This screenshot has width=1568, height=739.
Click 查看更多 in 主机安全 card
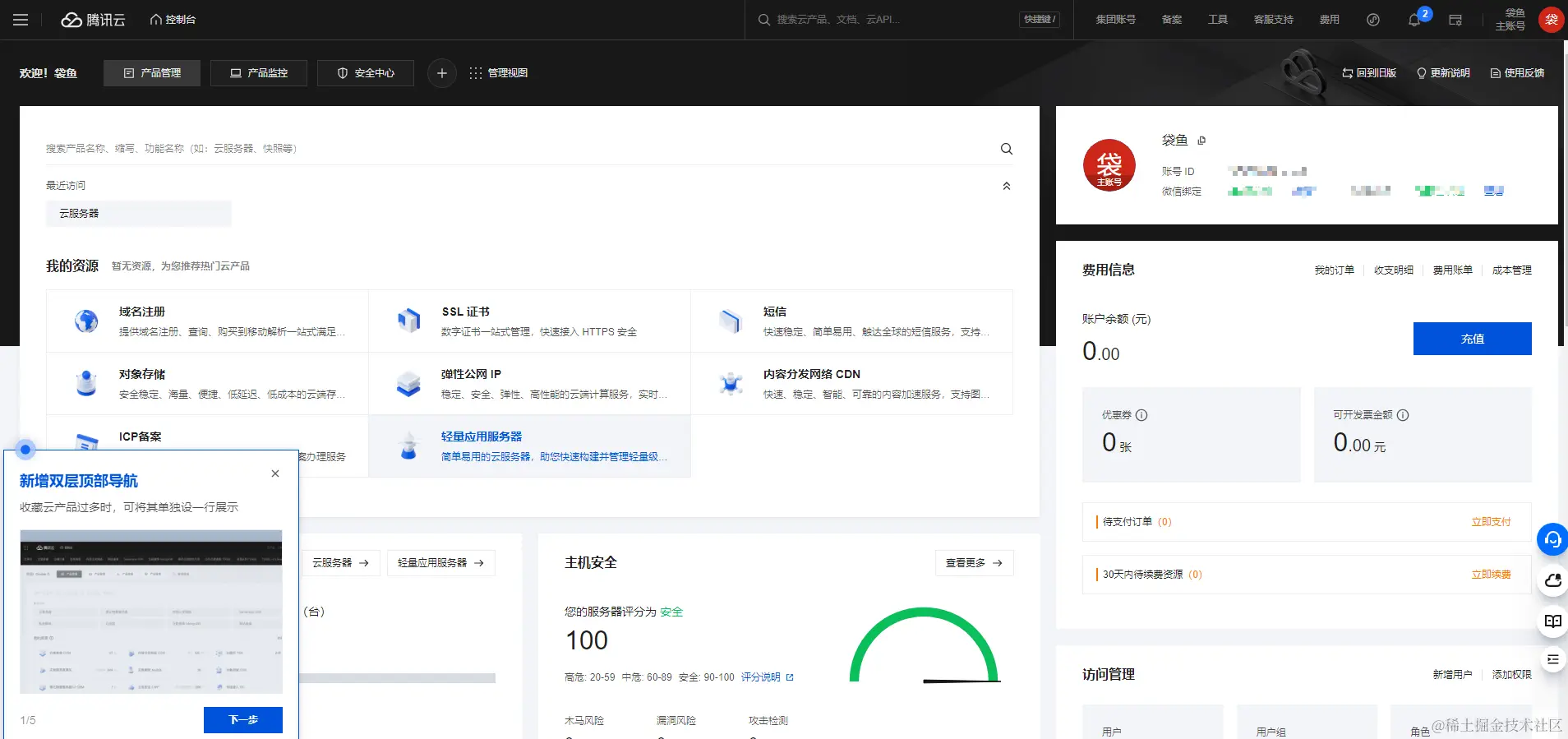[x=974, y=563]
